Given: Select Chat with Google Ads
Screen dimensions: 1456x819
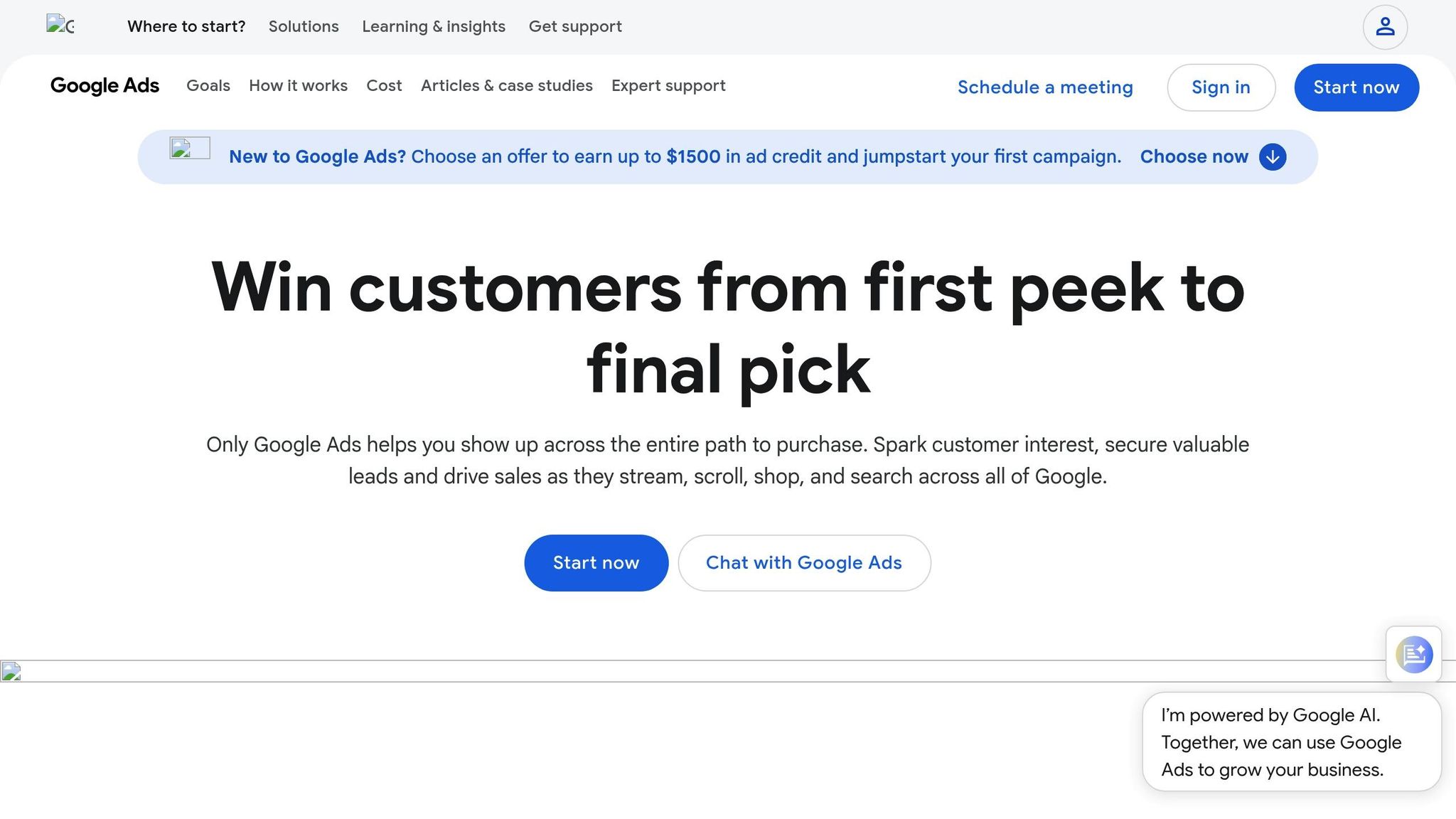Looking at the screenshot, I should (804, 562).
